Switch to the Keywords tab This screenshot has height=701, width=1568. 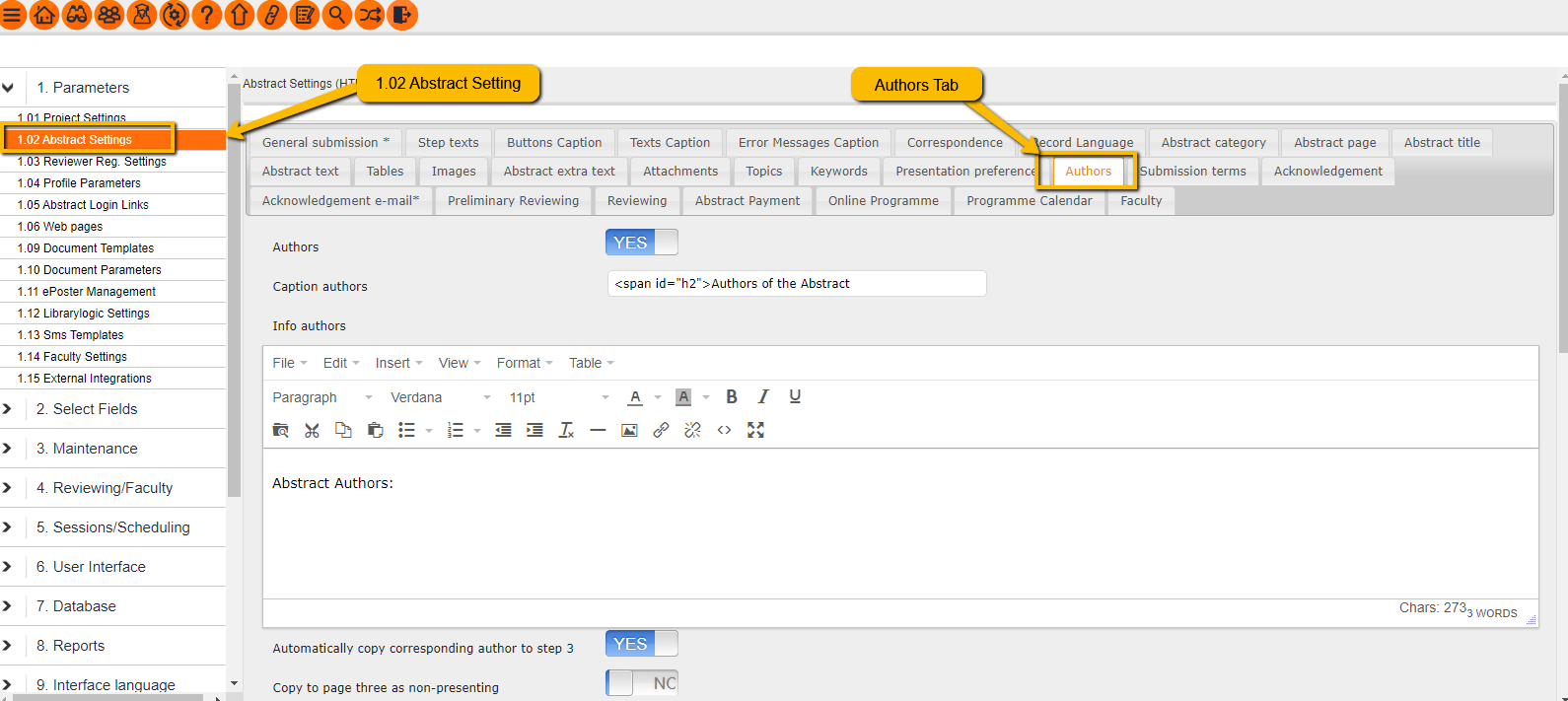838,172
